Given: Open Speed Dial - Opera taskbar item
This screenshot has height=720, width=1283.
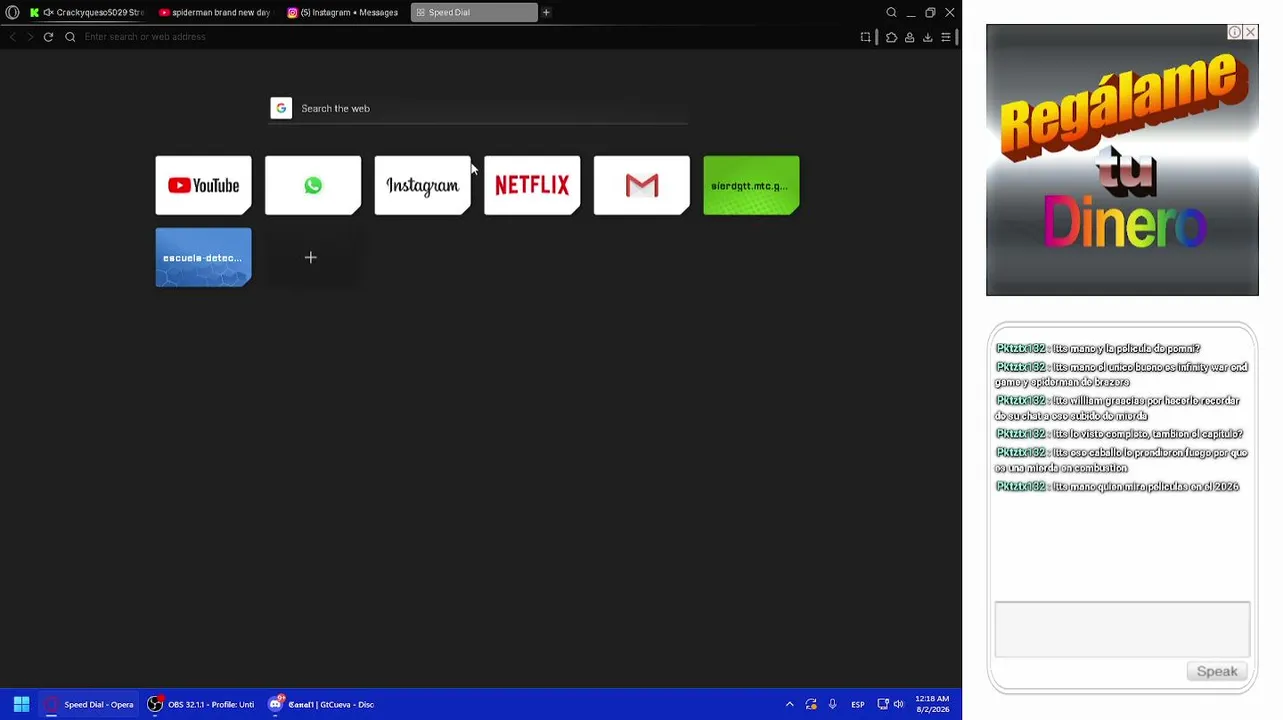Looking at the screenshot, I should tap(89, 704).
